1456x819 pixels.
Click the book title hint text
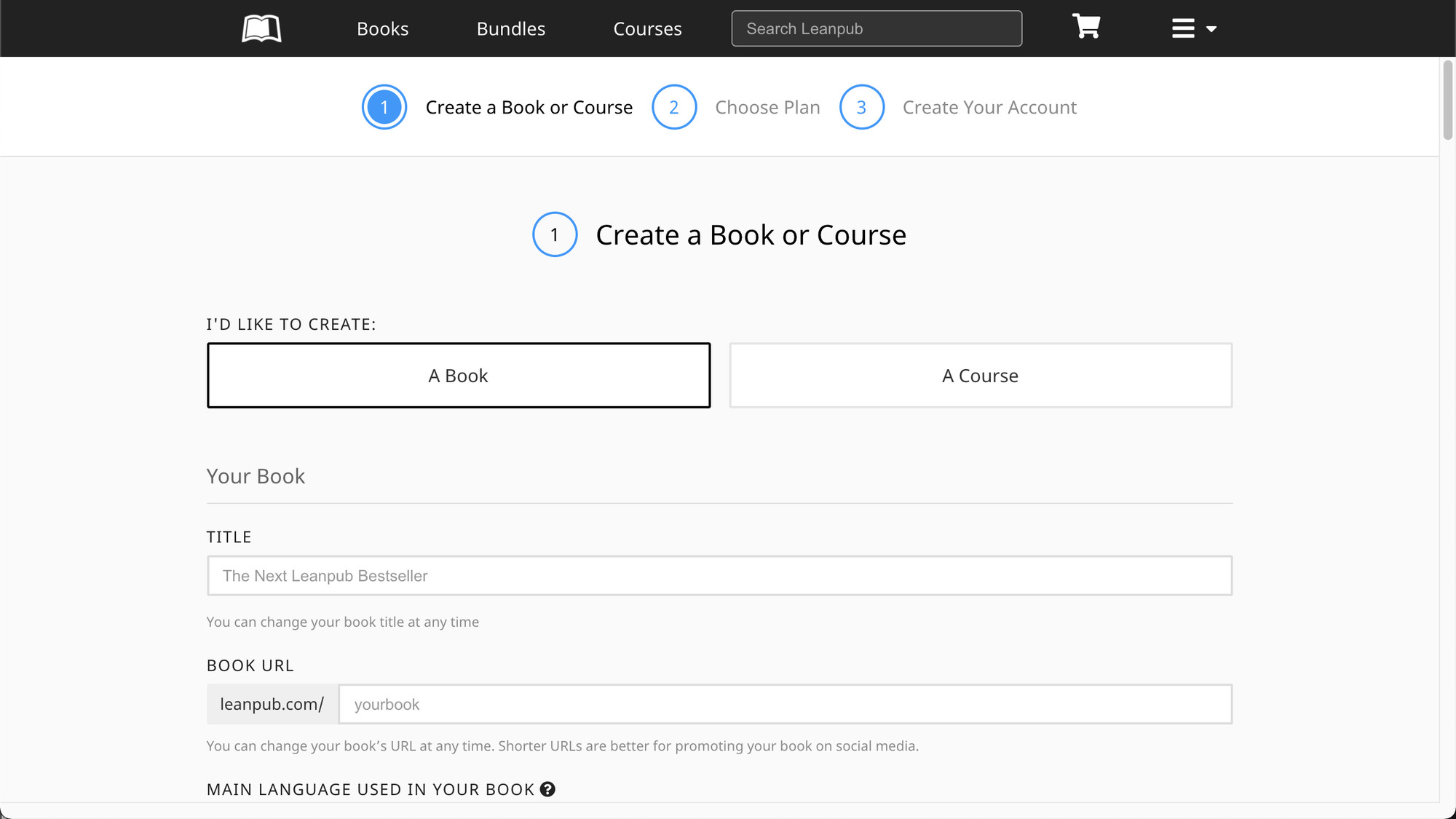pyautogui.click(x=343, y=622)
